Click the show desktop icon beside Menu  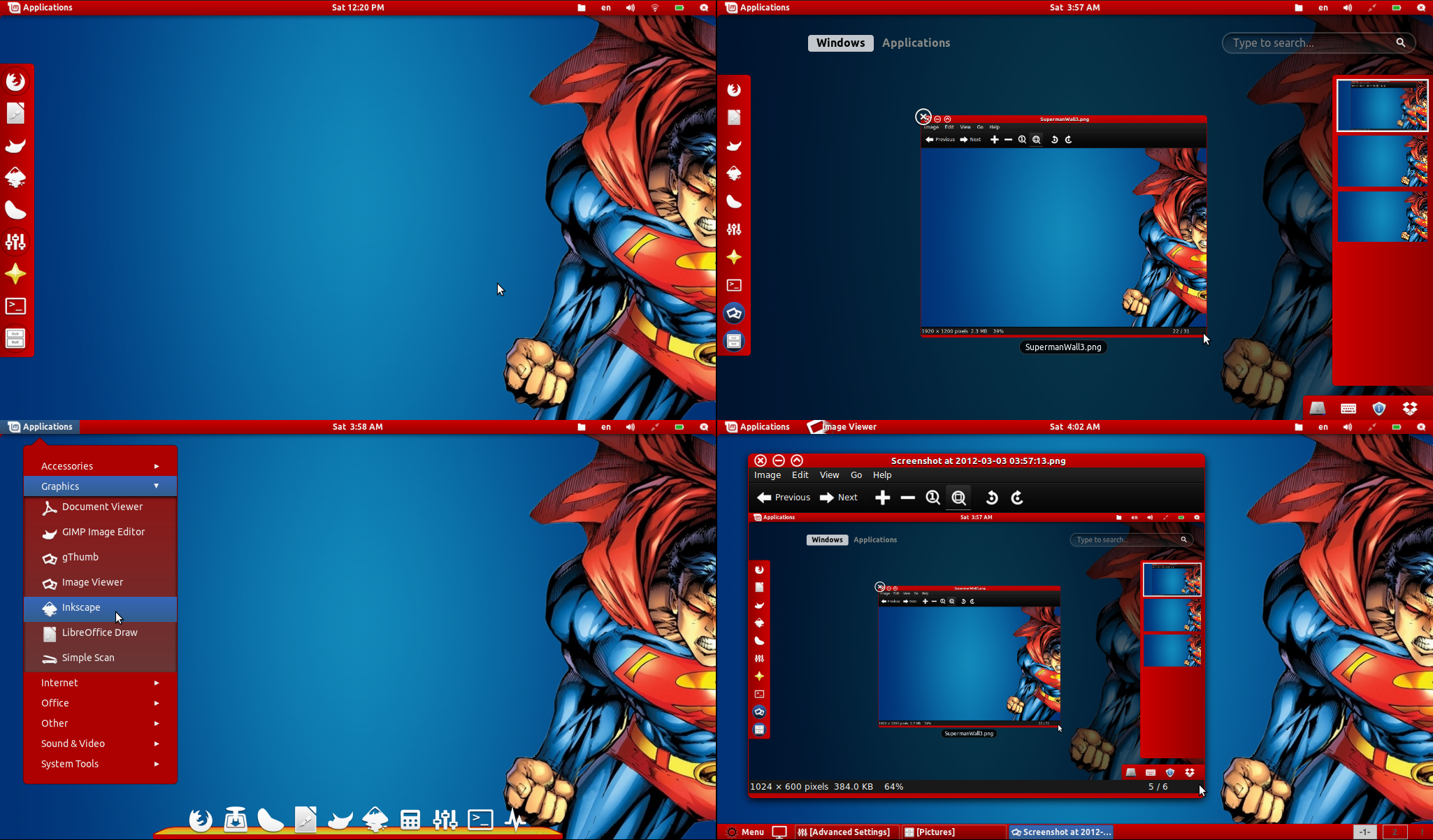779,832
